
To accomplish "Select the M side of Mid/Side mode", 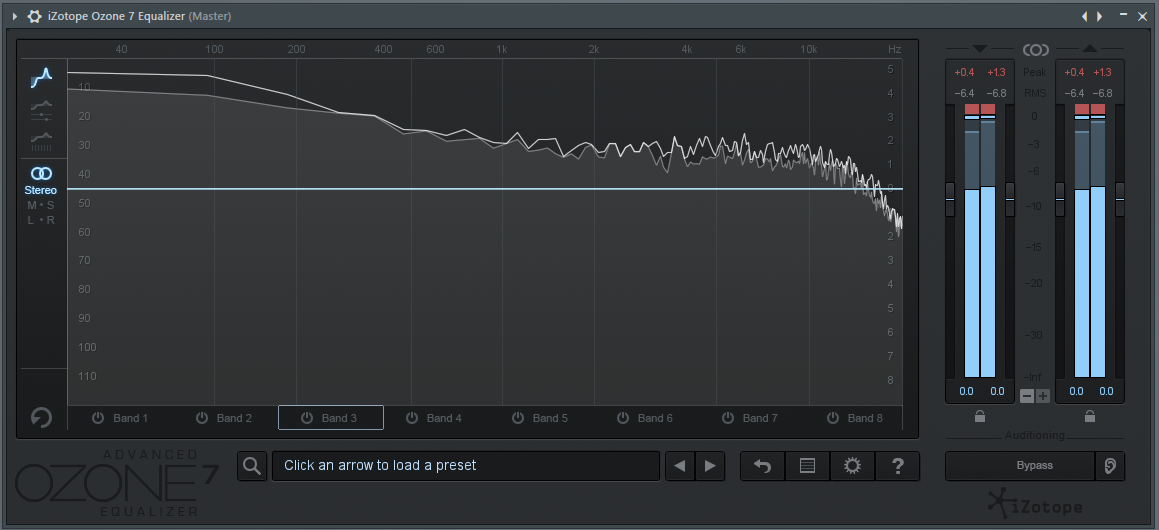I will (x=32, y=205).
